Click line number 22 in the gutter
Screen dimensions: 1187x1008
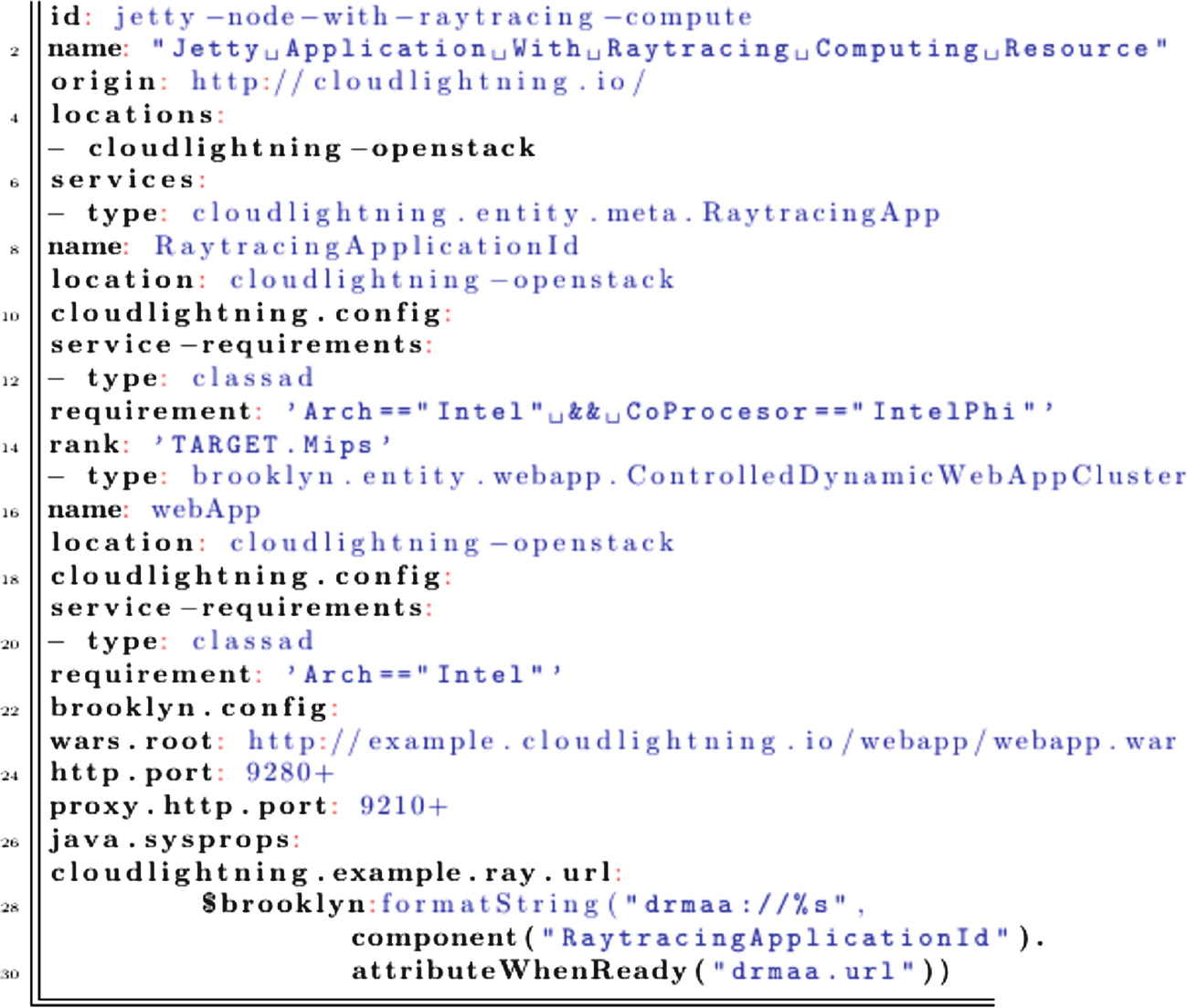11,710
